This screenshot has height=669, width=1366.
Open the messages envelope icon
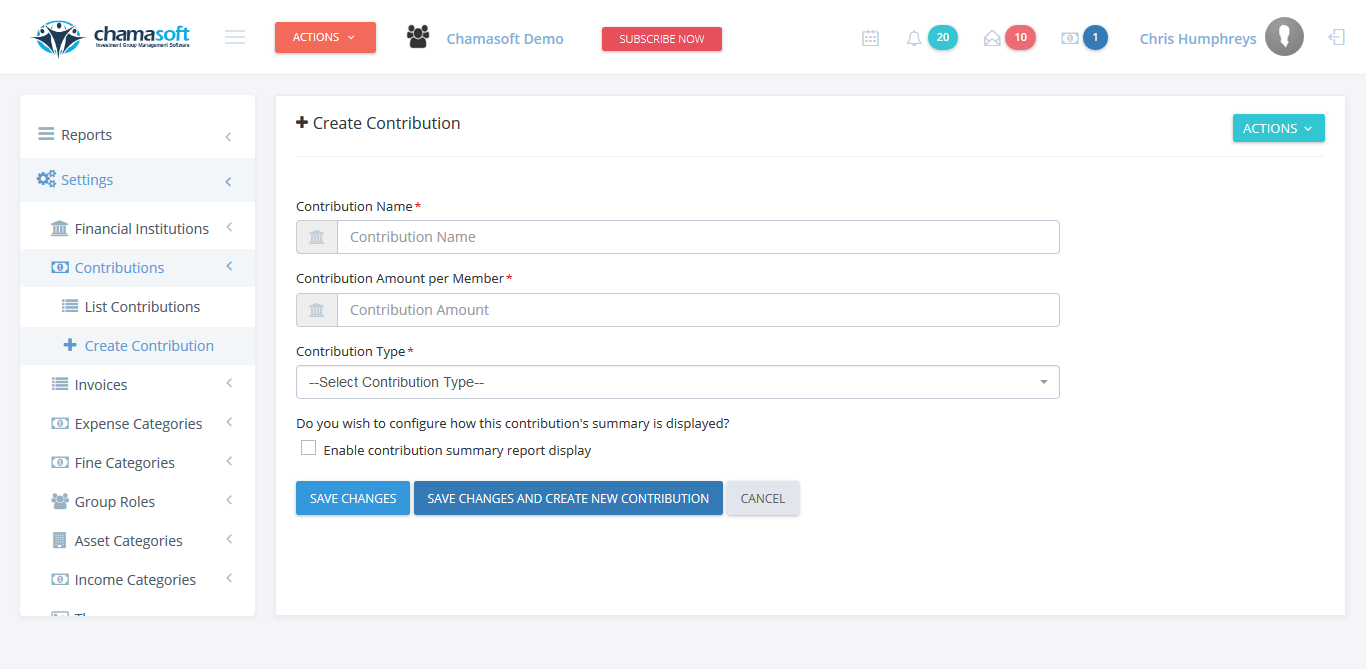[992, 38]
